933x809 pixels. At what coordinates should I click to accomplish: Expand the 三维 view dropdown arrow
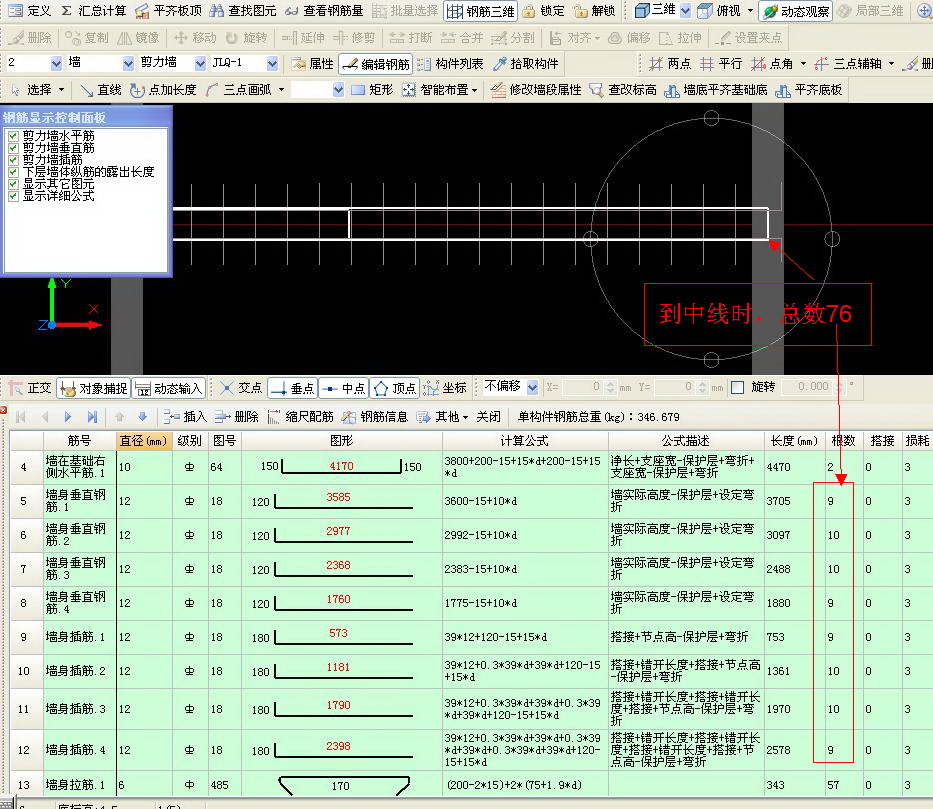685,11
